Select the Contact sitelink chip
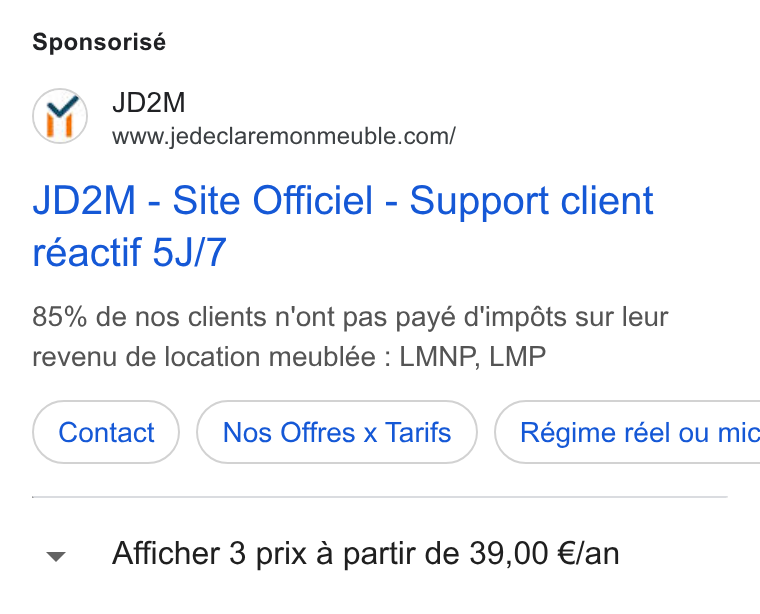 point(106,432)
